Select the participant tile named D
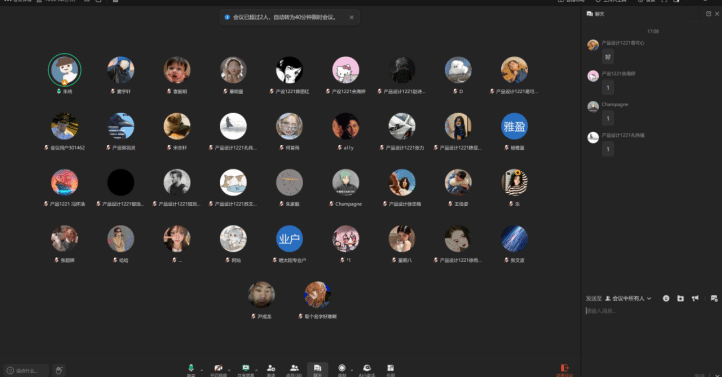722x377 pixels. click(x=458, y=75)
